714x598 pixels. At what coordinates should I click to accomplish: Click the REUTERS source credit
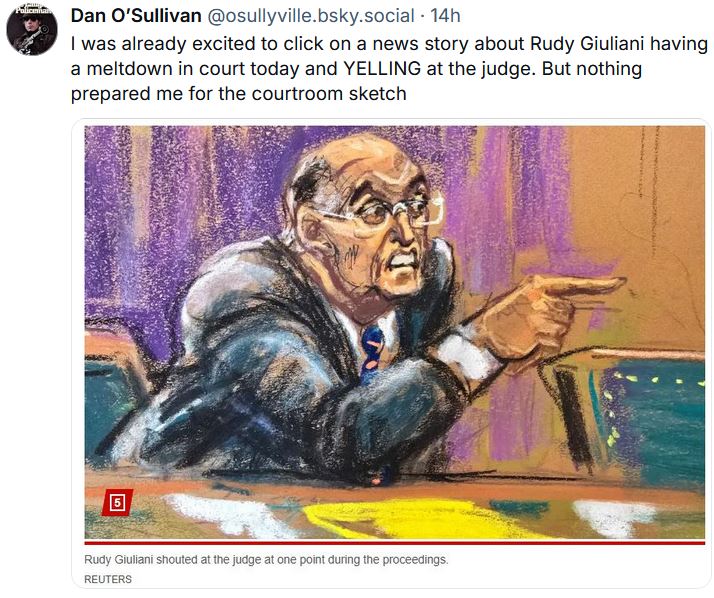(108, 579)
